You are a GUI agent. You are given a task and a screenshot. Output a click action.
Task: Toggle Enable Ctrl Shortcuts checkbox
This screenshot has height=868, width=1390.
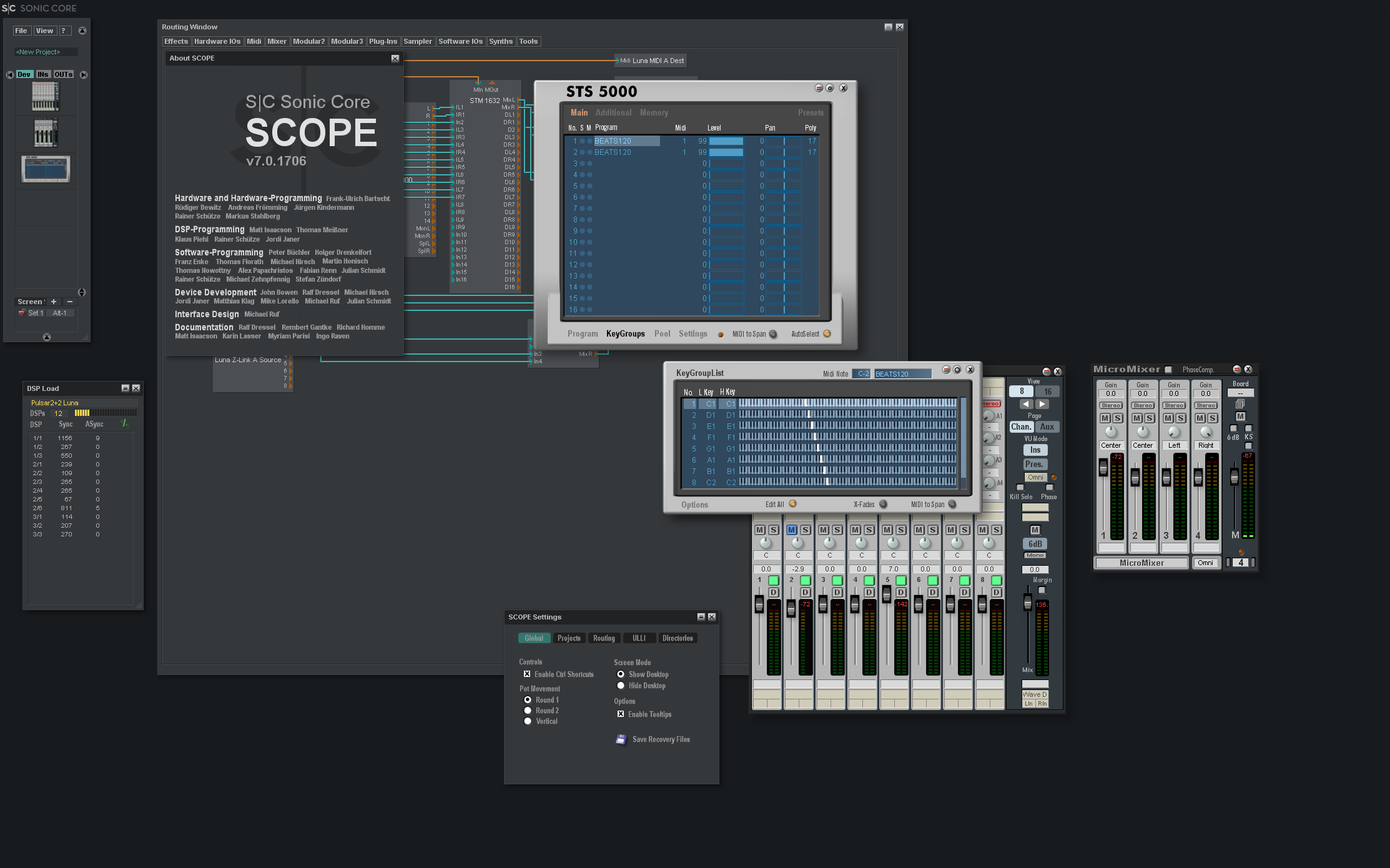527,674
